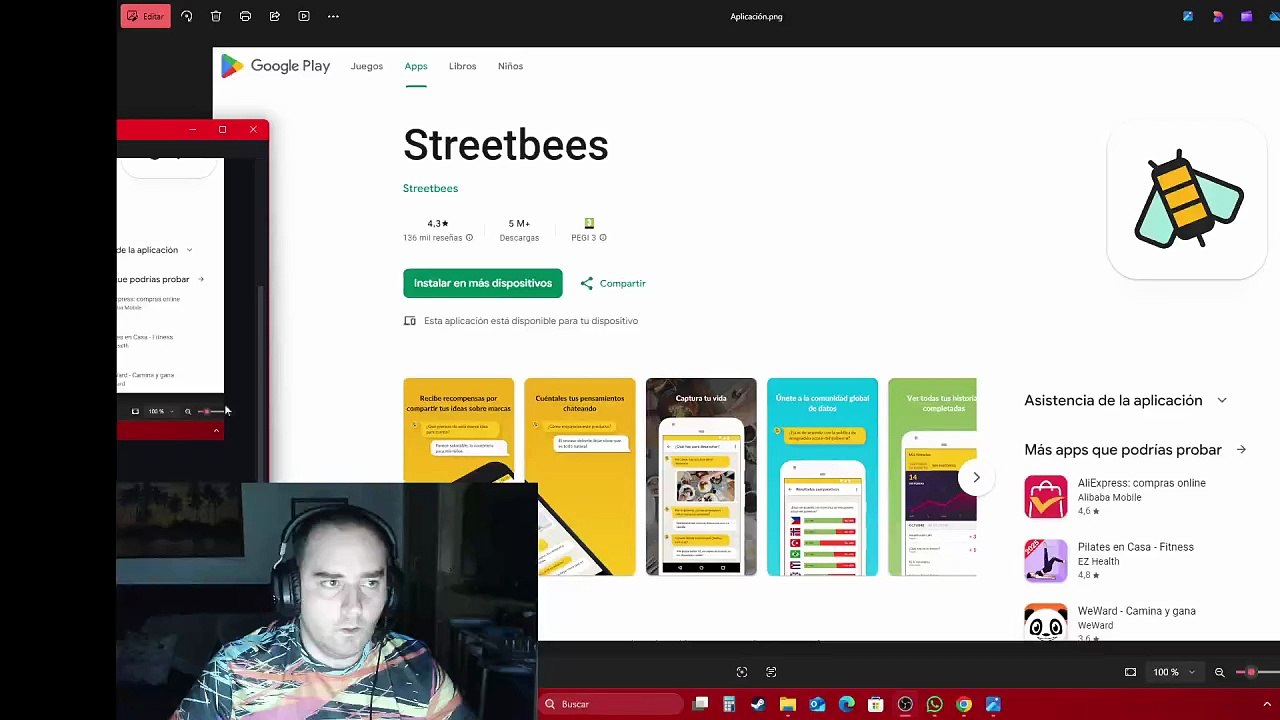
Task: Delete the image using the trash icon
Action: 216,16
